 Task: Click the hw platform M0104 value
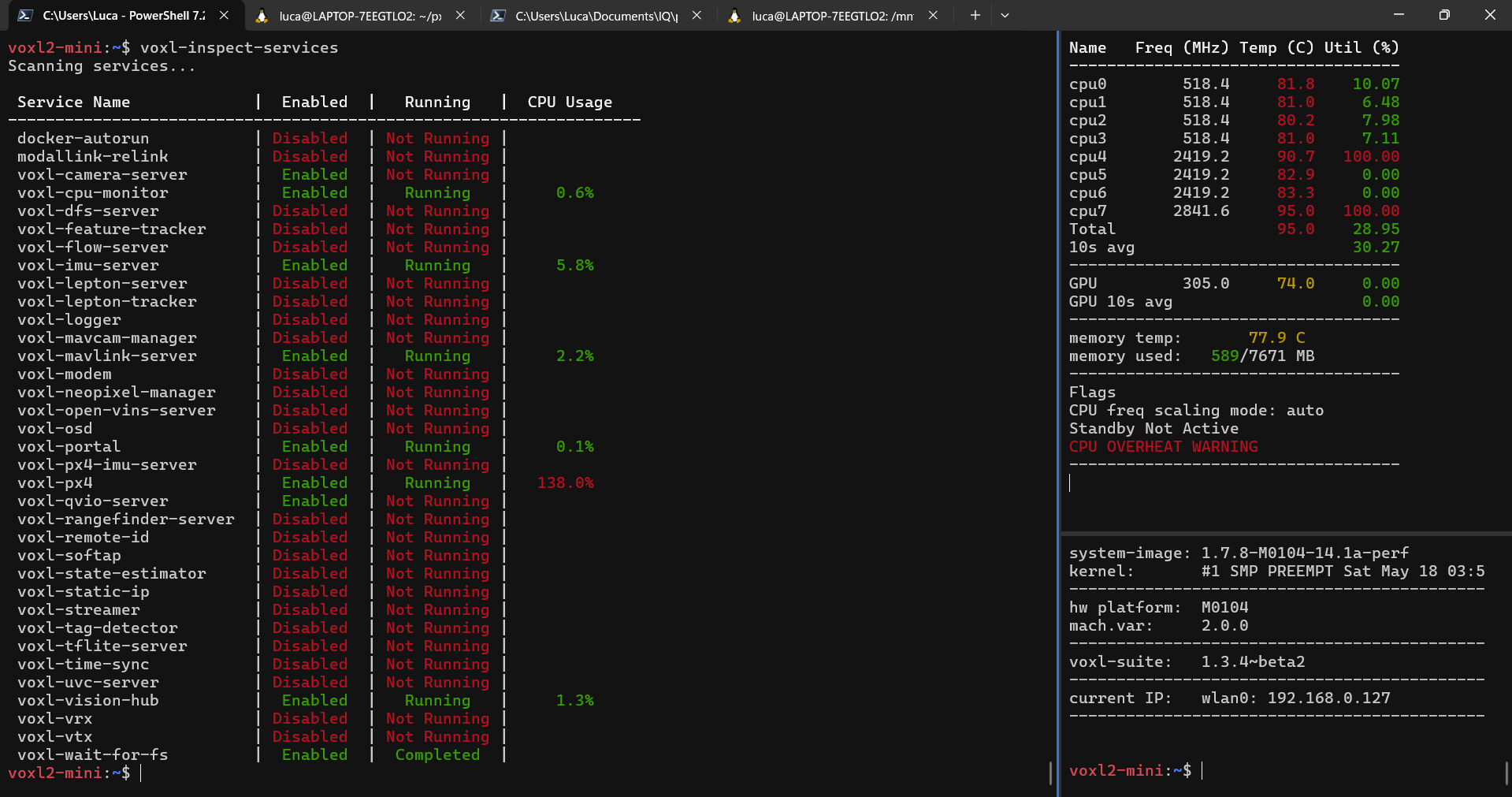(x=1225, y=608)
